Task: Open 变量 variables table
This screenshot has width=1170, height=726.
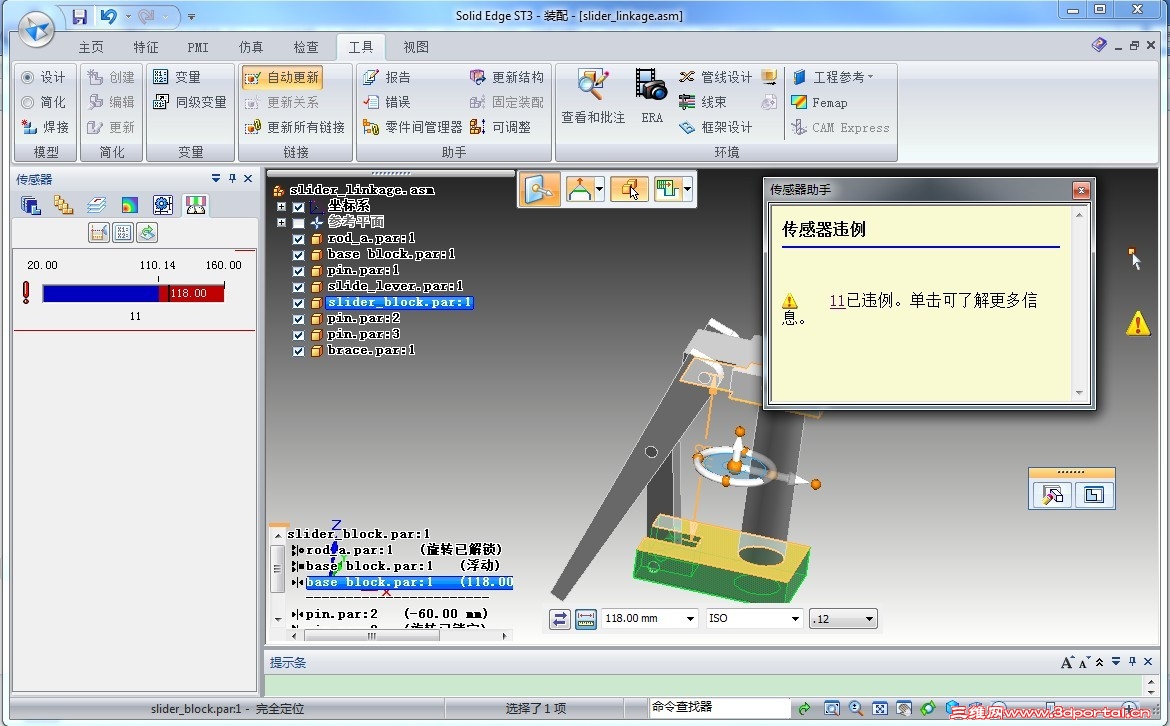Action: [177, 77]
